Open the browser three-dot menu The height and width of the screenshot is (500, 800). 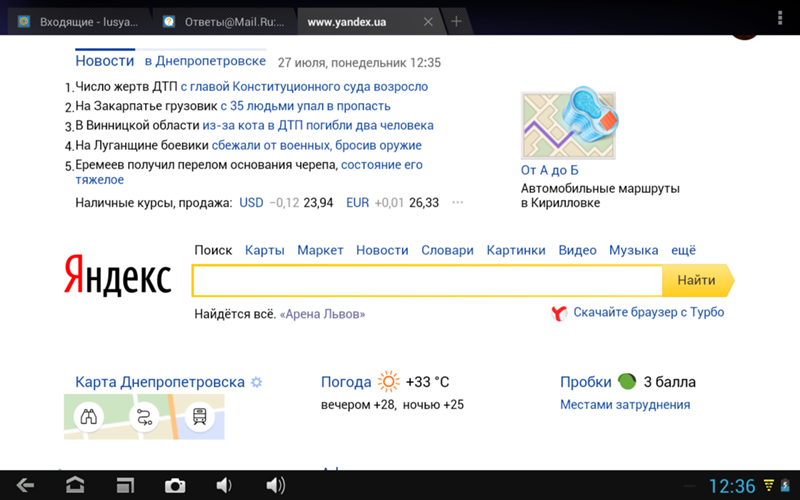pyautogui.click(x=780, y=18)
